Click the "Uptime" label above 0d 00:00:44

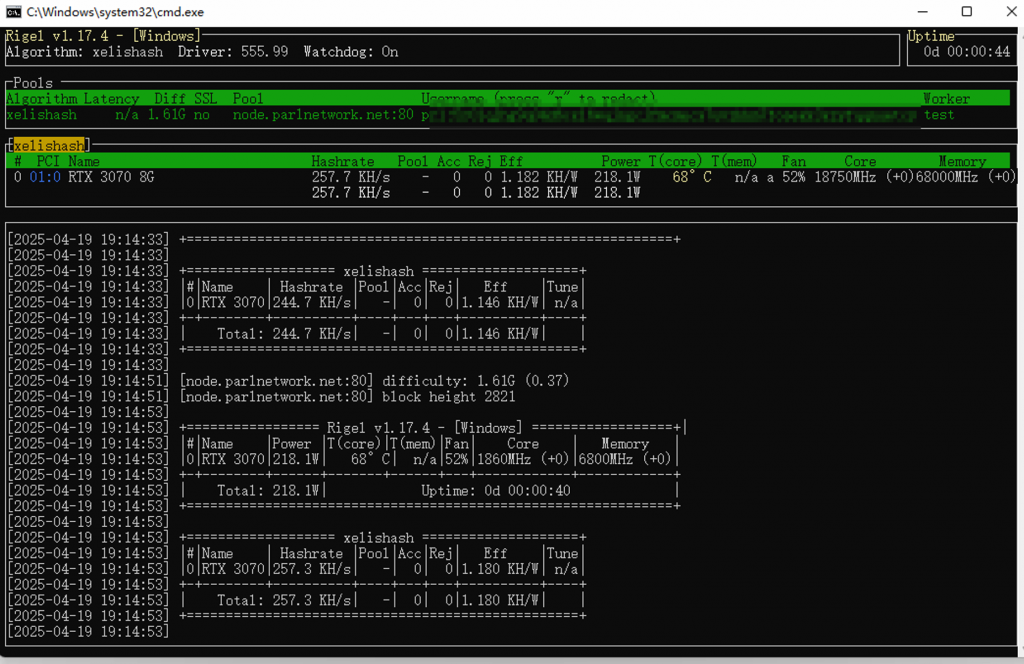[x=931, y=36]
